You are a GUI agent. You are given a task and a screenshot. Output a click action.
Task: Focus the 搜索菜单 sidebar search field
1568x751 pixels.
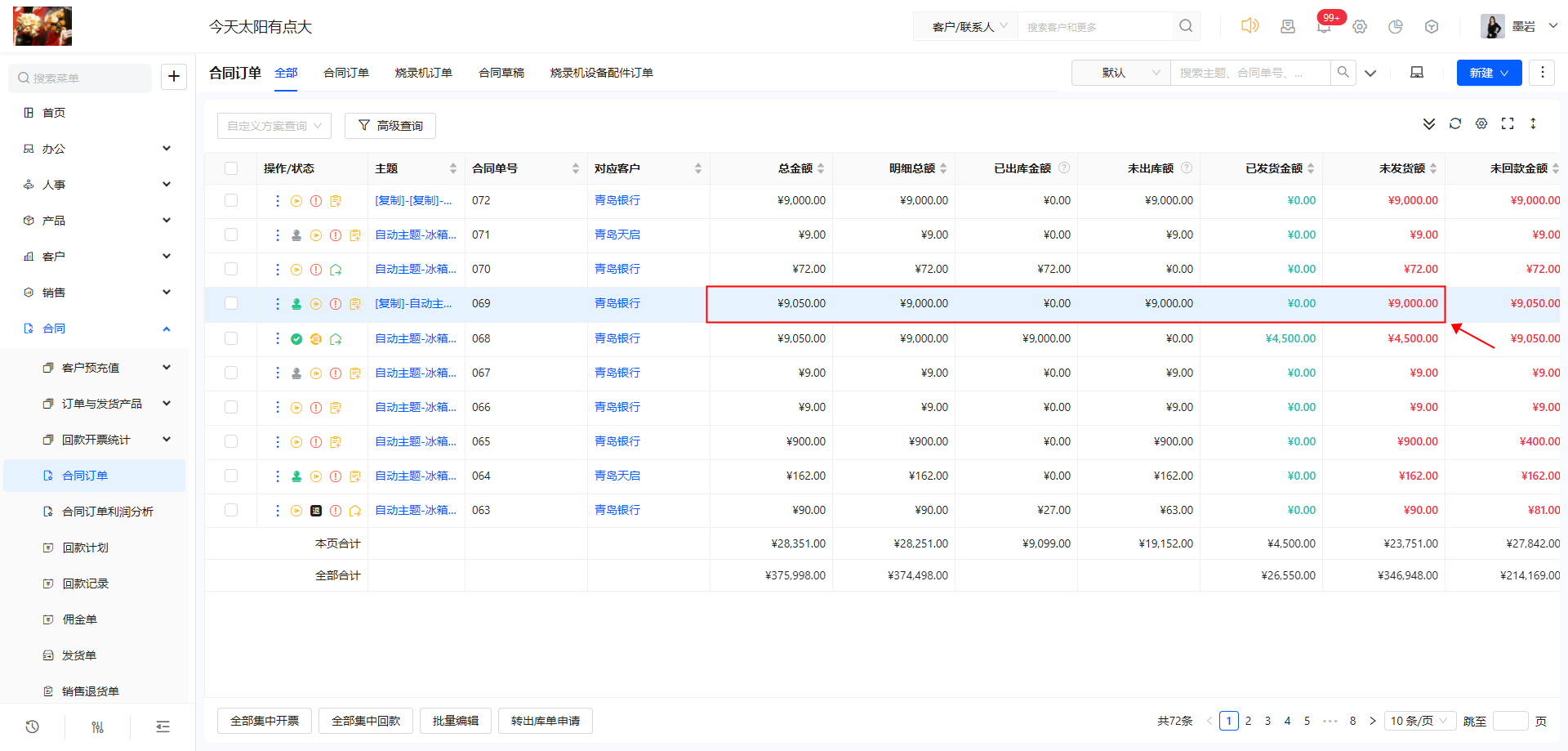pos(80,78)
